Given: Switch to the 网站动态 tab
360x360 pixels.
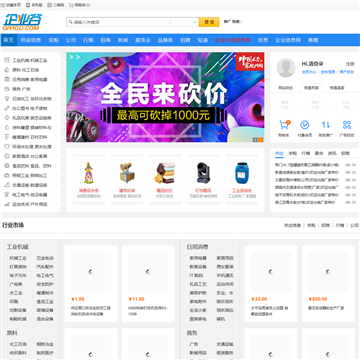Looking at the screenshot, I should 286,88.
